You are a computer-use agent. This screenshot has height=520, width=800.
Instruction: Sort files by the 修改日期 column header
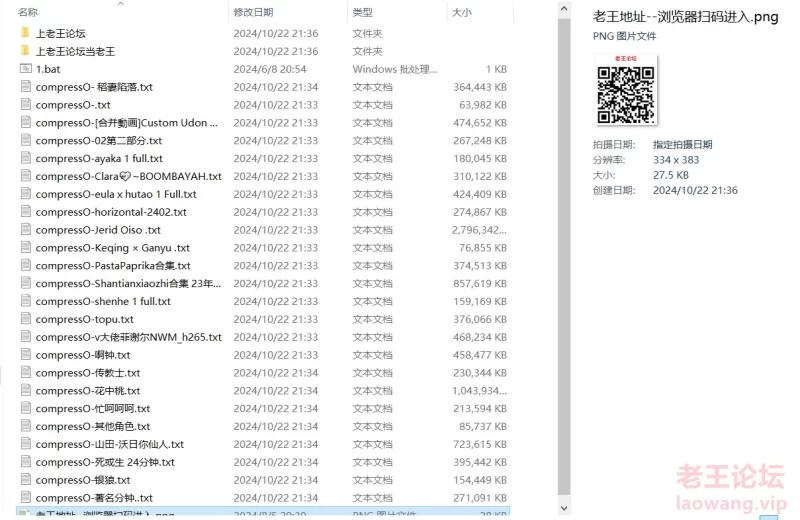click(x=253, y=12)
